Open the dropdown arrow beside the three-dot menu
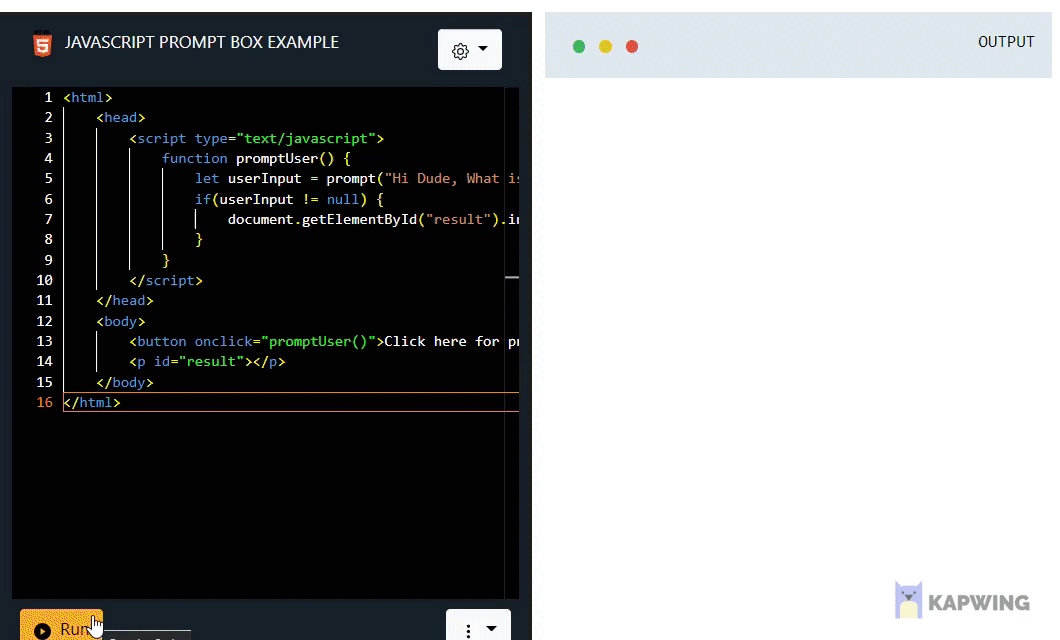1060x640 pixels. point(490,629)
